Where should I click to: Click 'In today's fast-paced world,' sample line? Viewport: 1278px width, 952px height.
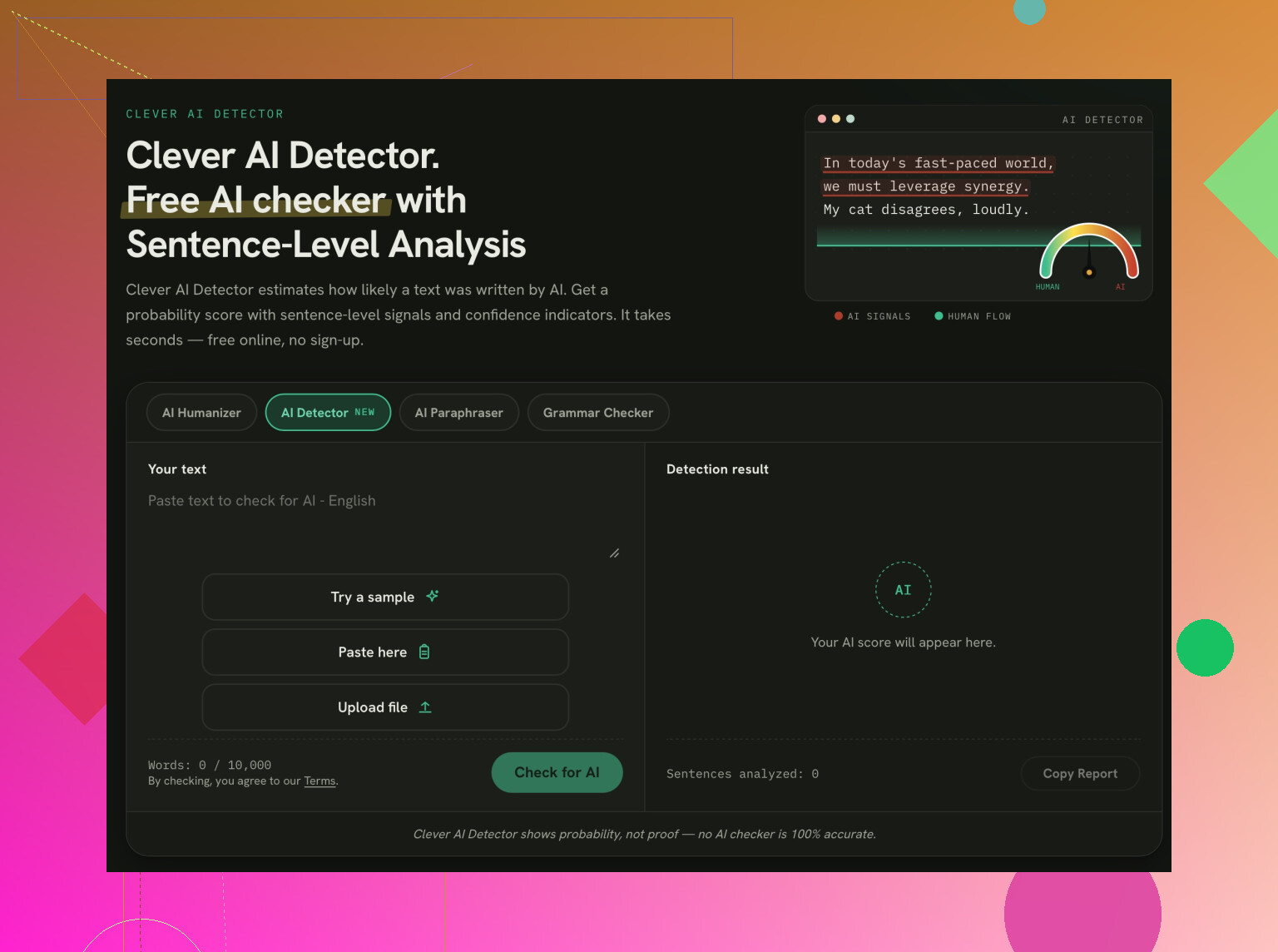939,163
